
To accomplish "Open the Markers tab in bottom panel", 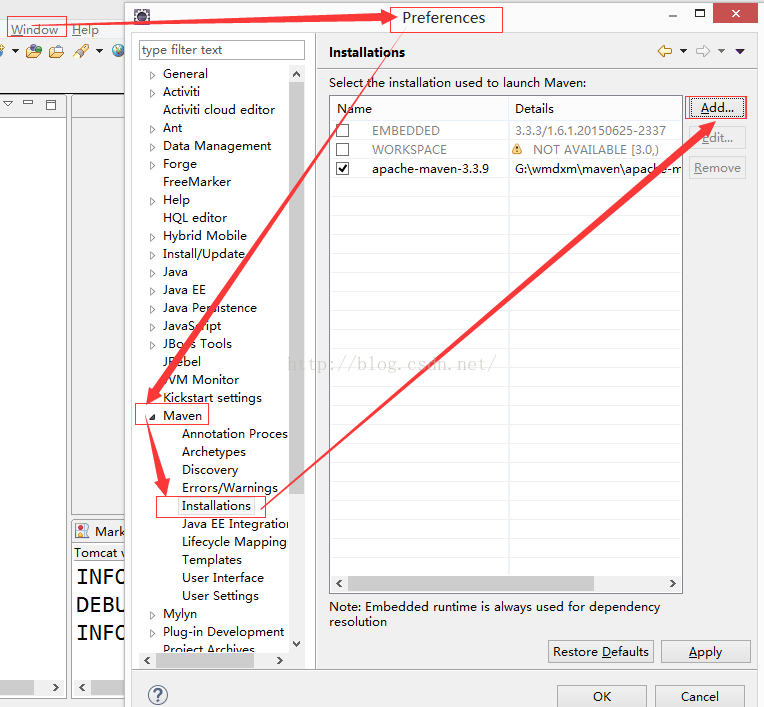I will point(100,531).
